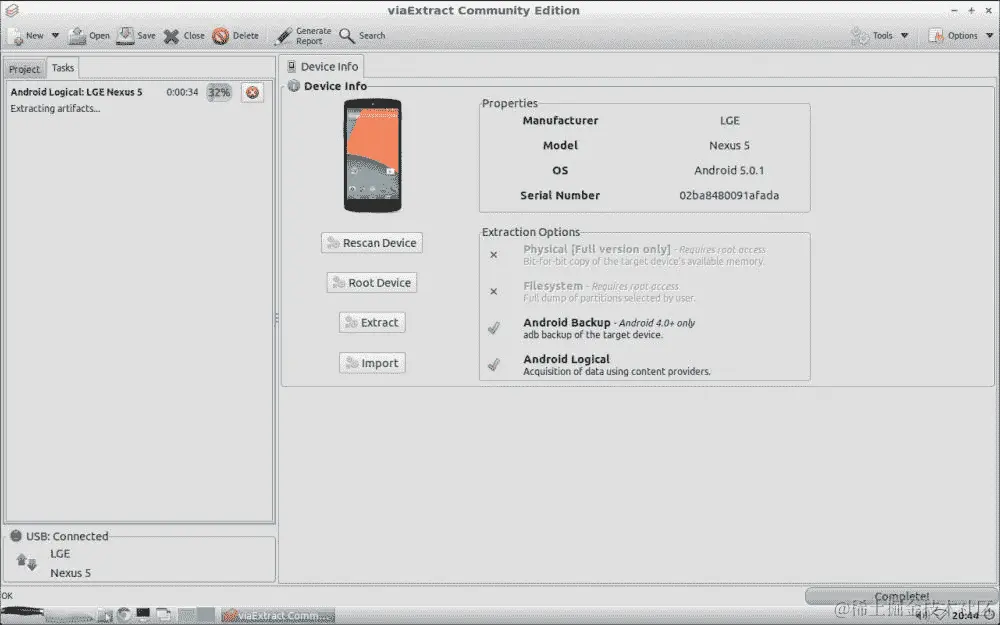
Task: Click the viaExtract Comm... taskbar entry
Action: pyautogui.click(x=278, y=615)
